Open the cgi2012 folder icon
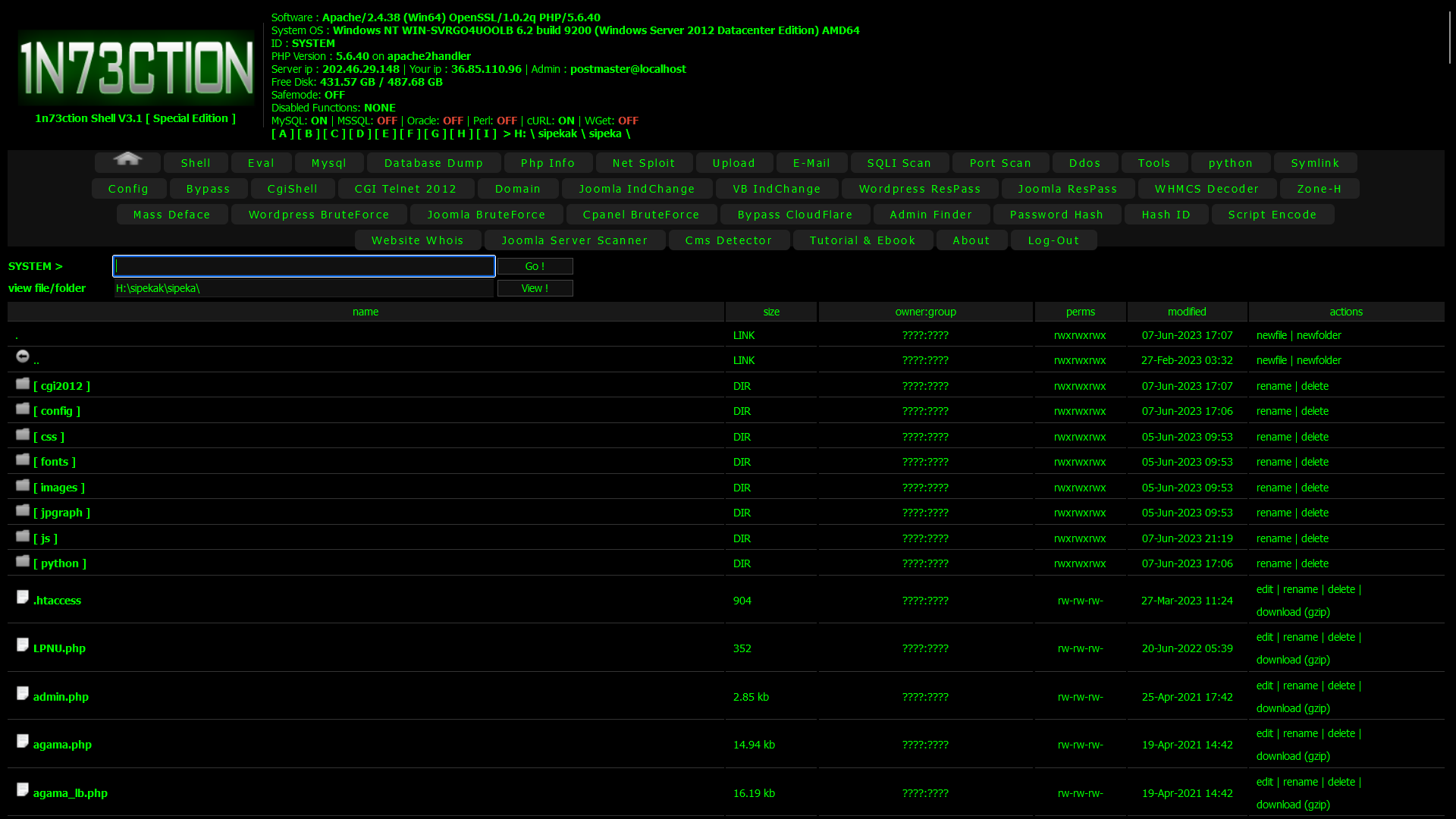Viewport: 1456px width, 819px height. 23,384
